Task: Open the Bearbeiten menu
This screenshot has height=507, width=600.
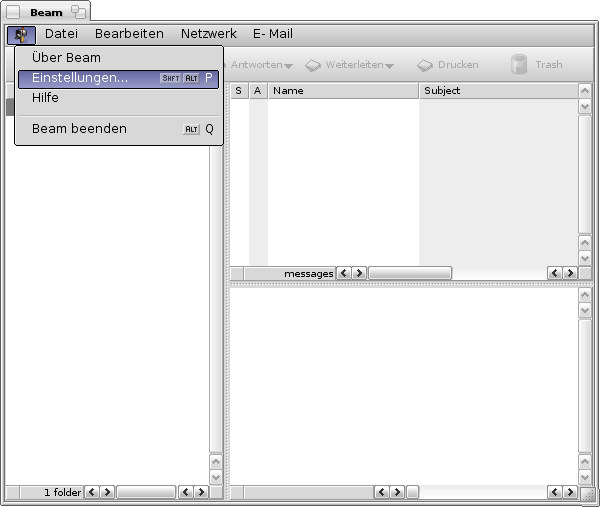Action: click(129, 34)
